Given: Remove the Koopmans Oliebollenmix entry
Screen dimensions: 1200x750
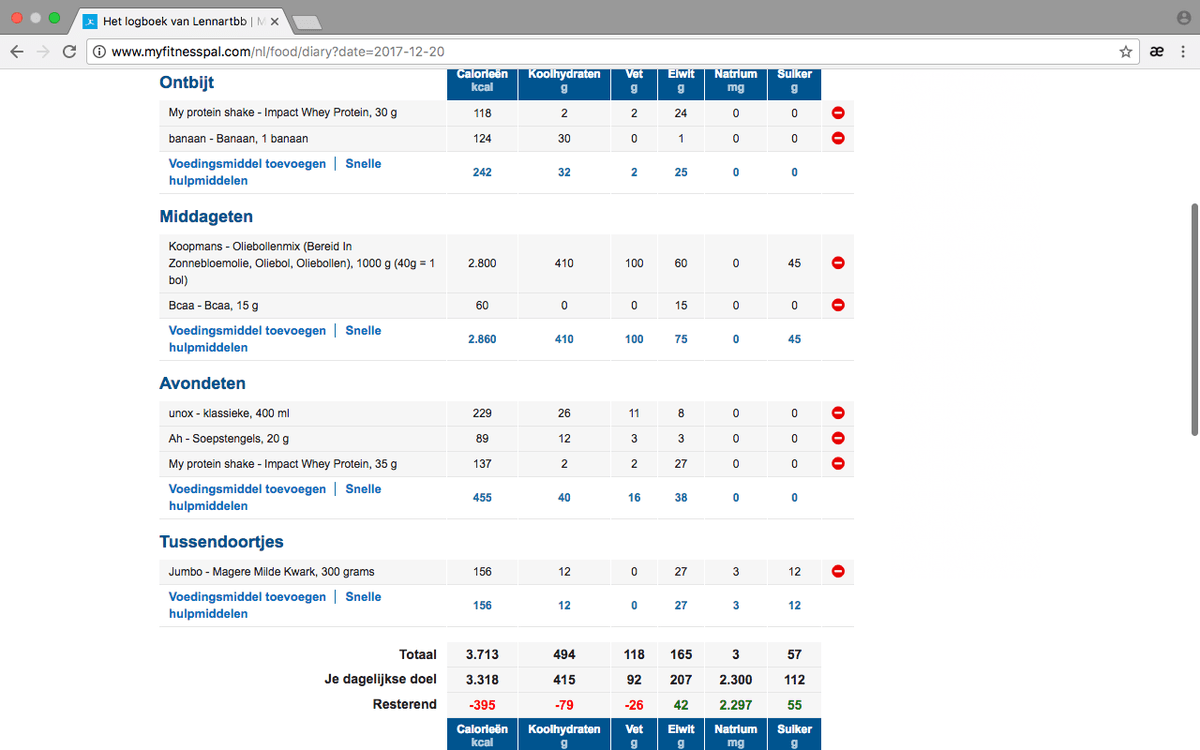Looking at the screenshot, I should click(x=838, y=263).
